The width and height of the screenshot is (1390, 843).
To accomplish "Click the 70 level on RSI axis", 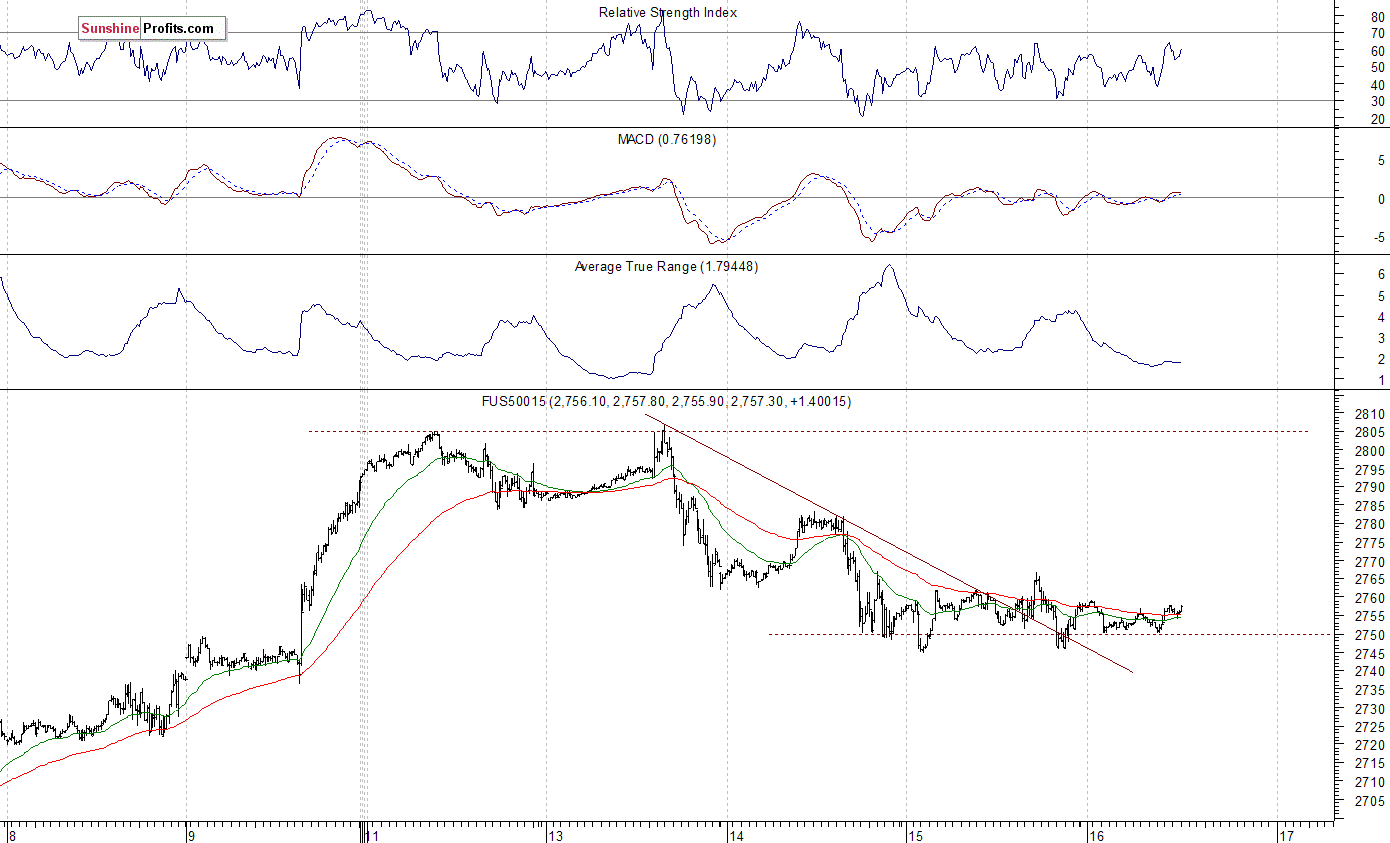I will [1377, 33].
